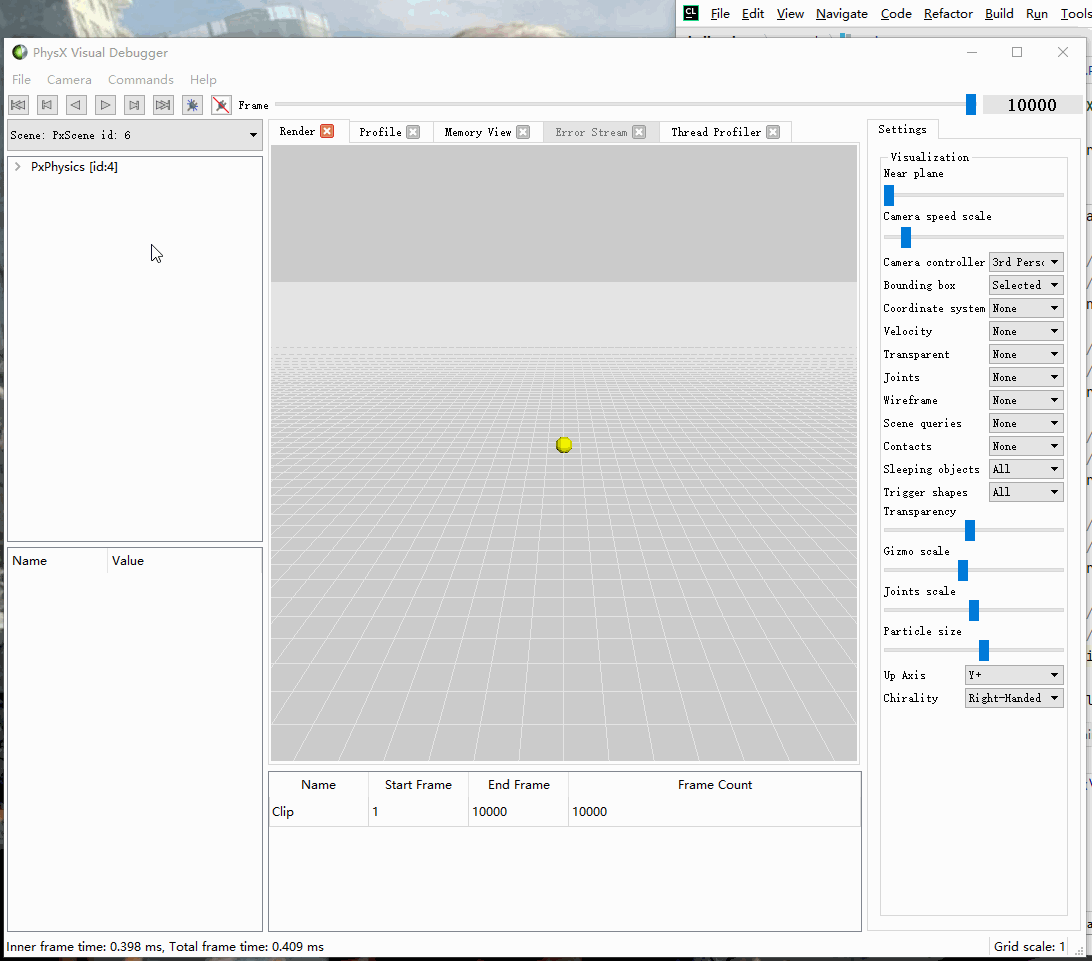Viewport: 1092px width, 961px height.
Task: Jump to the last frame
Action: click(163, 105)
